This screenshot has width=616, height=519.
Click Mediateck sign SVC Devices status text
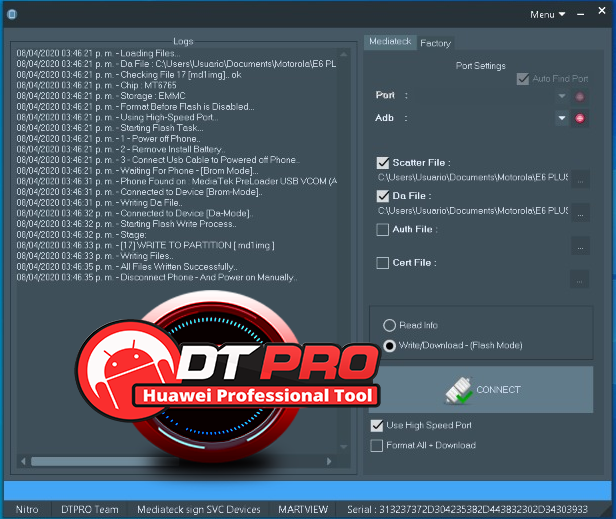click(x=199, y=510)
